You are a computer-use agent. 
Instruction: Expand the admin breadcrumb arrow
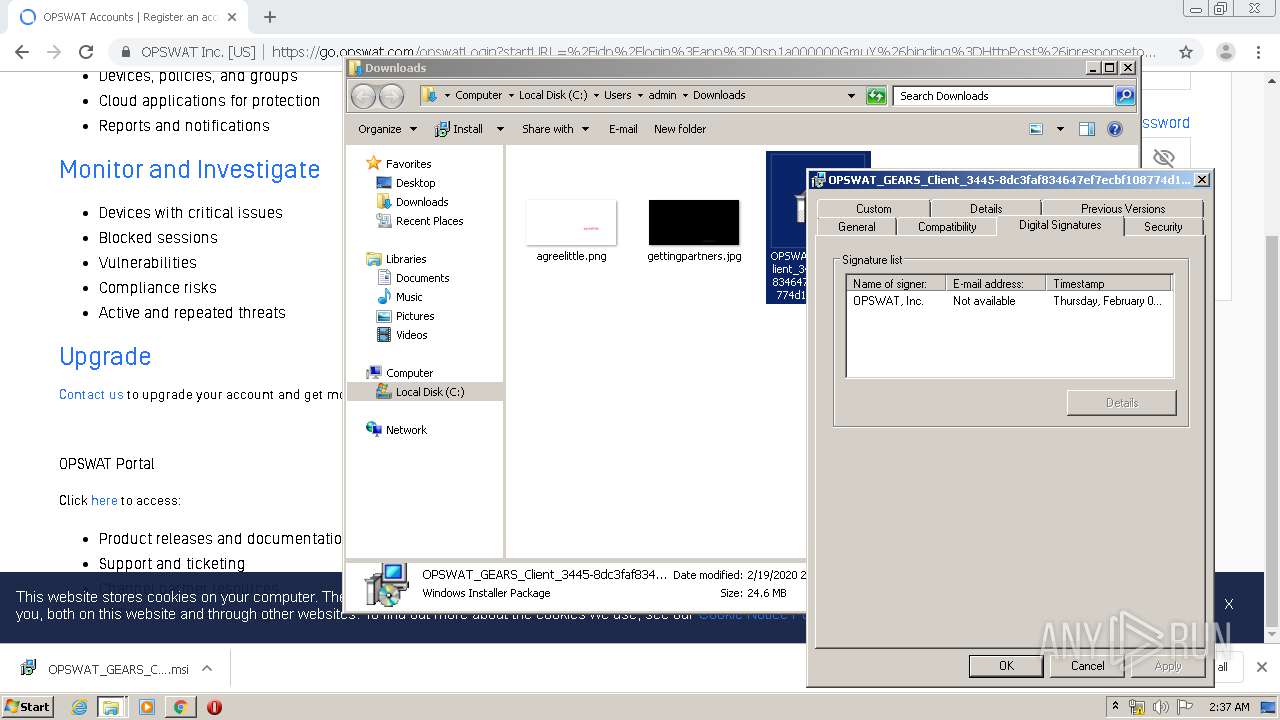point(686,96)
